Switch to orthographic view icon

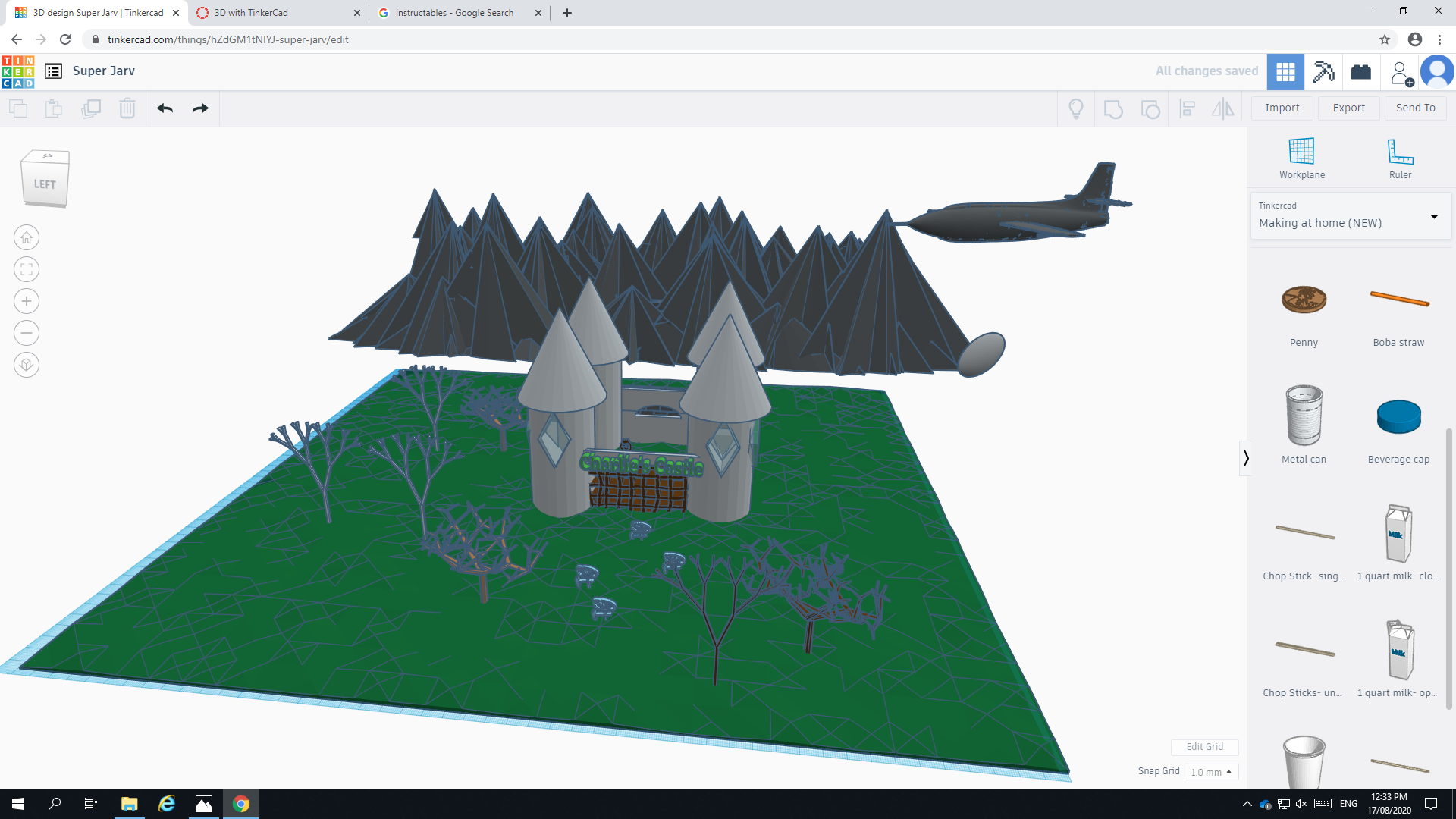27,365
